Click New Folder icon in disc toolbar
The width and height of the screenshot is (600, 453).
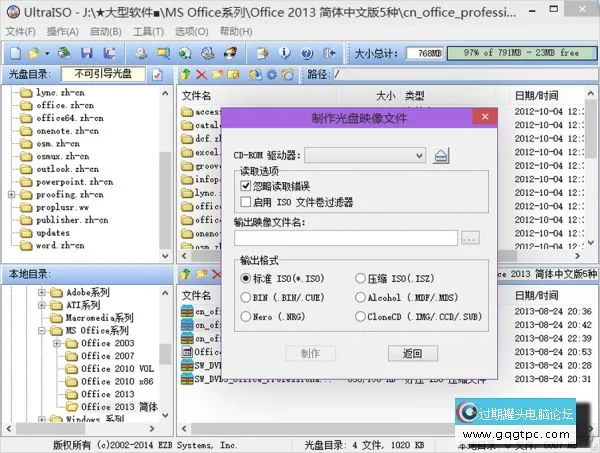217,74
